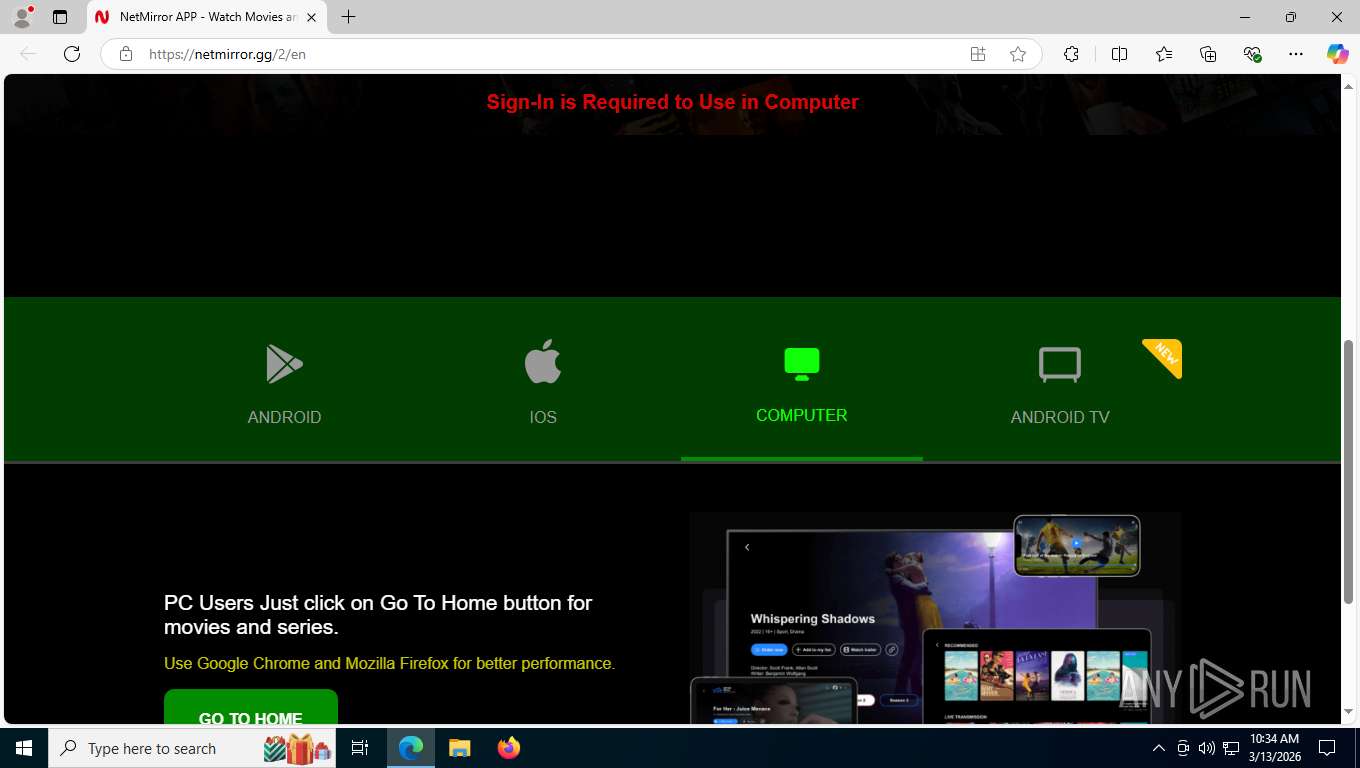Open the ANDROID TV tab label
The width and height of the screenshot is (1360, 768).
click(x=1060, y=417)
